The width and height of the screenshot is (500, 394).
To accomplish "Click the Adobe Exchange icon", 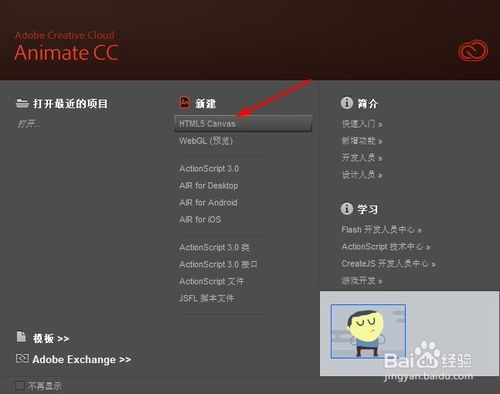I will tap(22, 359).
